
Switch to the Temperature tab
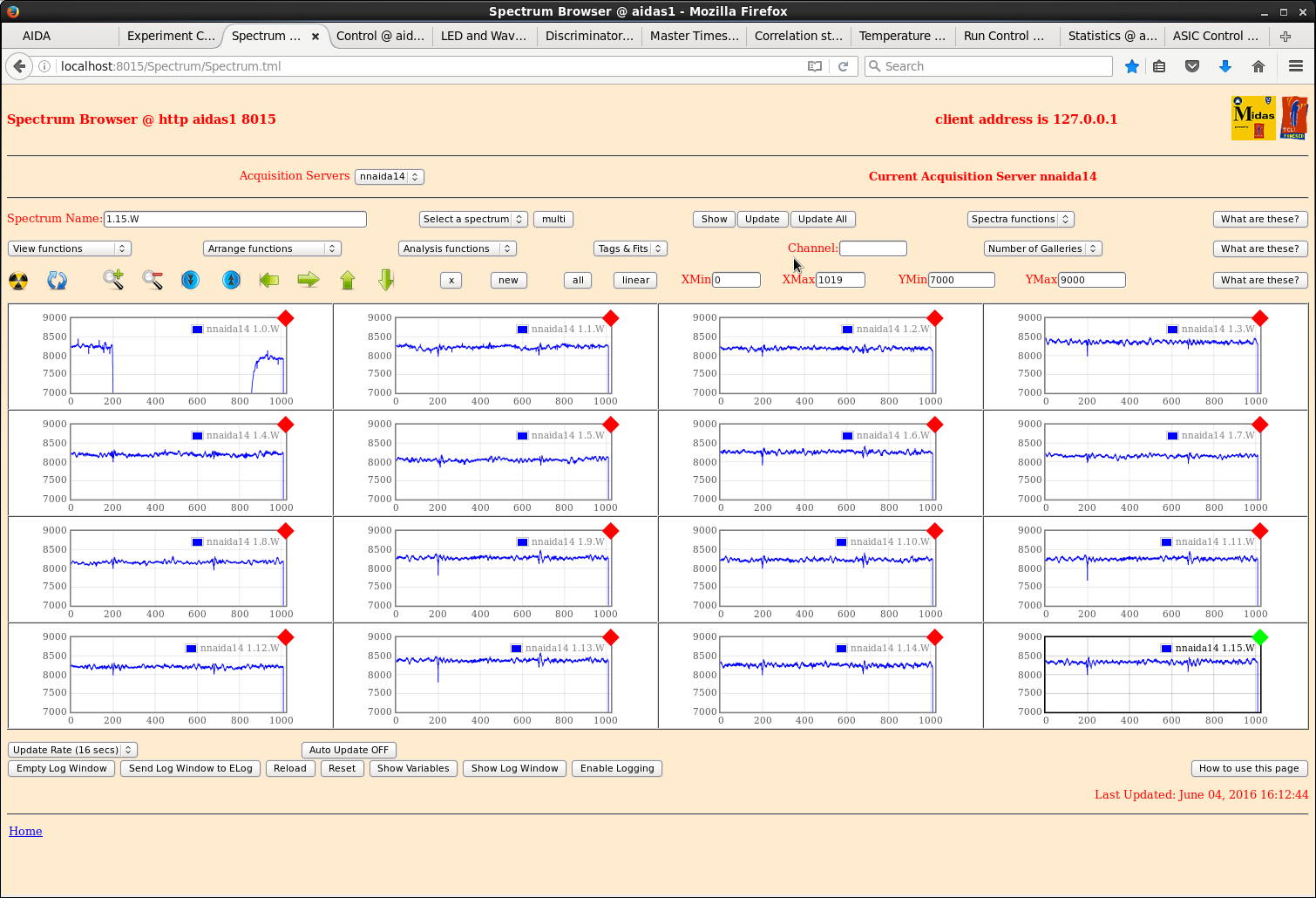tap(903, 36)
